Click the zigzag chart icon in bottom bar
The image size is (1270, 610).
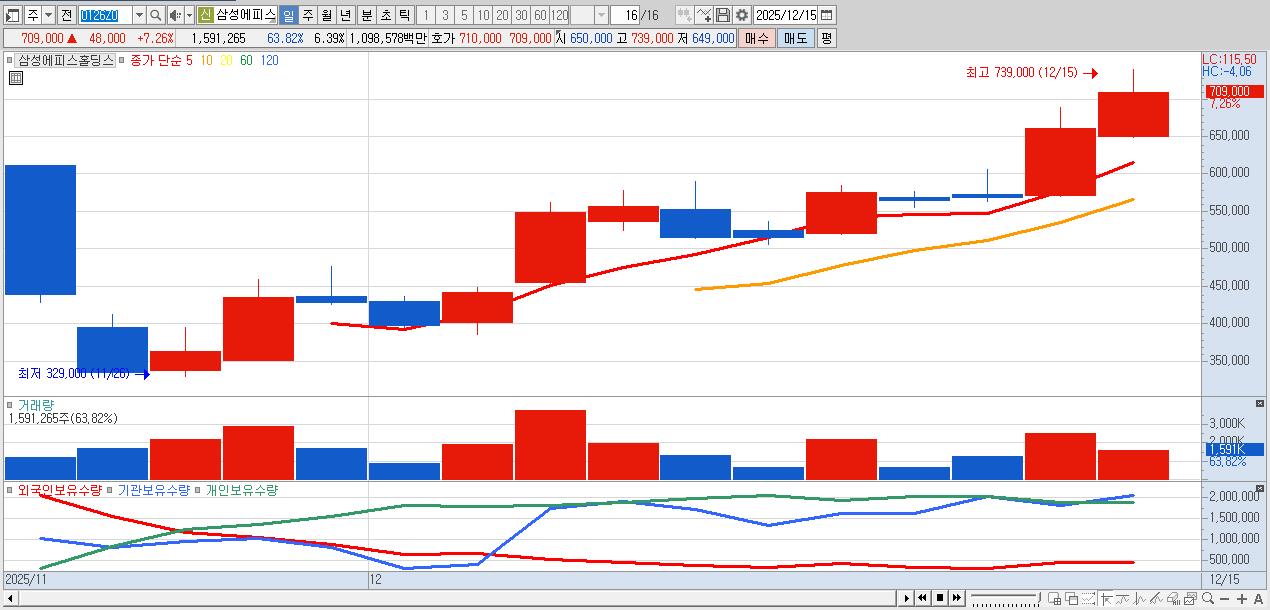point(1140,599)
